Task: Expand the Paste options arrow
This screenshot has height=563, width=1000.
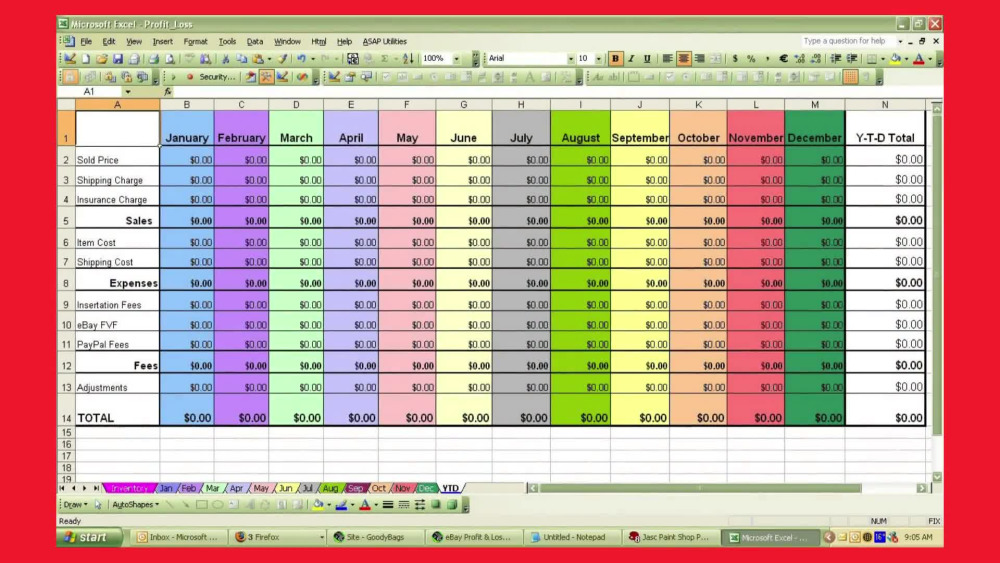Action: point(269,59)
